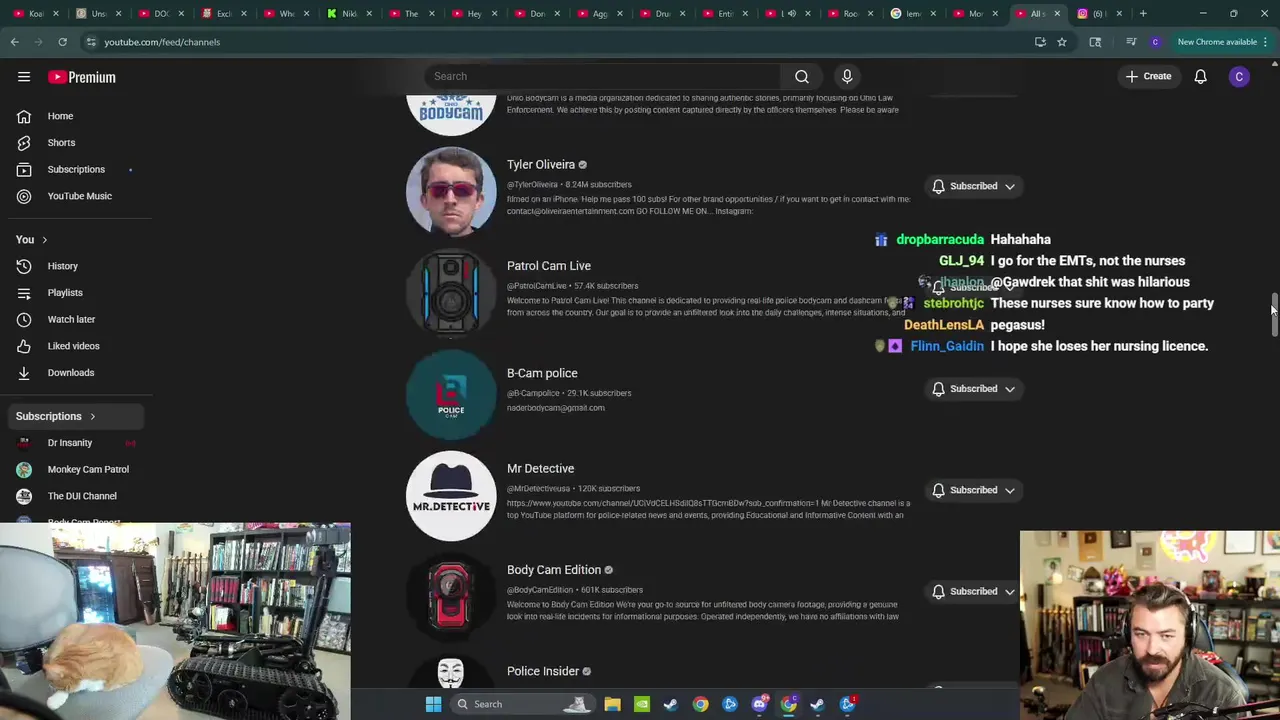
Task: Open a new browser tab
Action: click(1143, 14)
